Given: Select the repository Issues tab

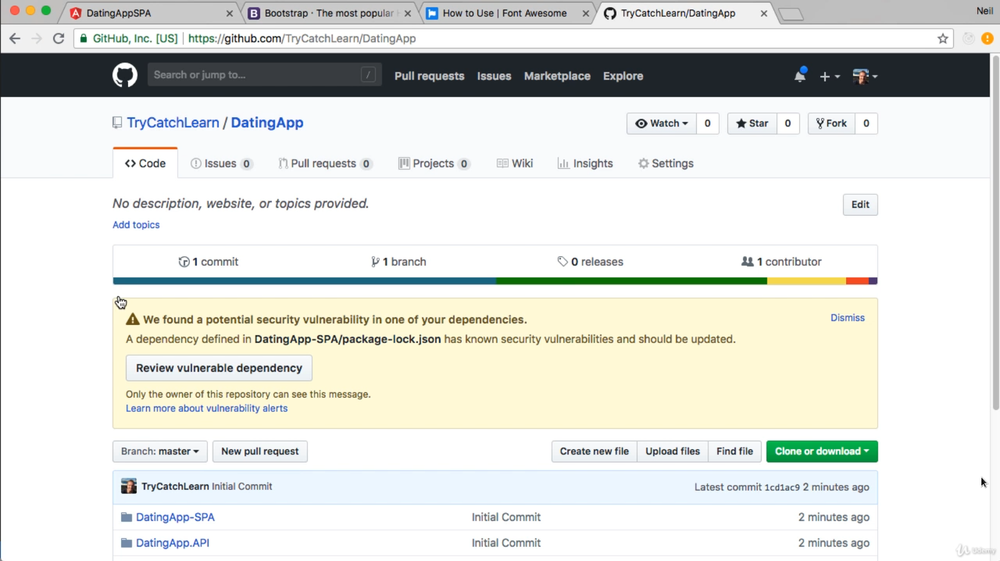Looking at the screenshot, I should (221, 163).
